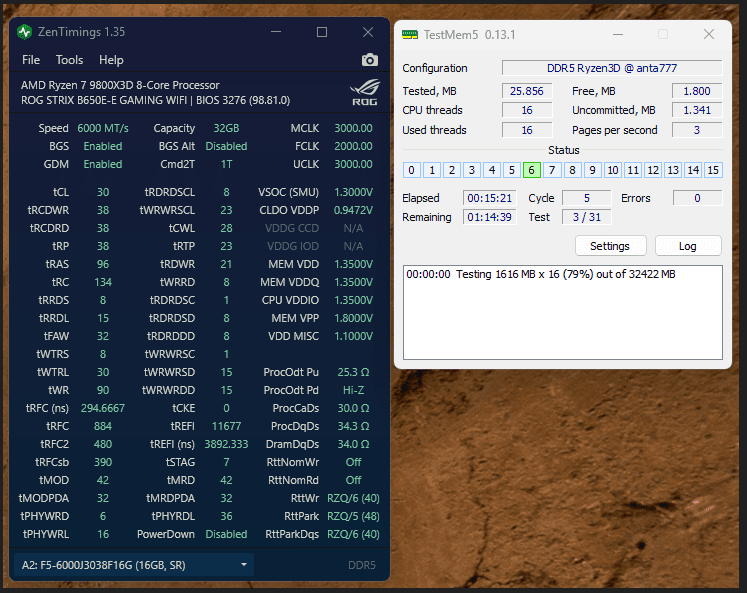Open the TestMem5 Log button
747x593 pixels.
tap(688, 246)
